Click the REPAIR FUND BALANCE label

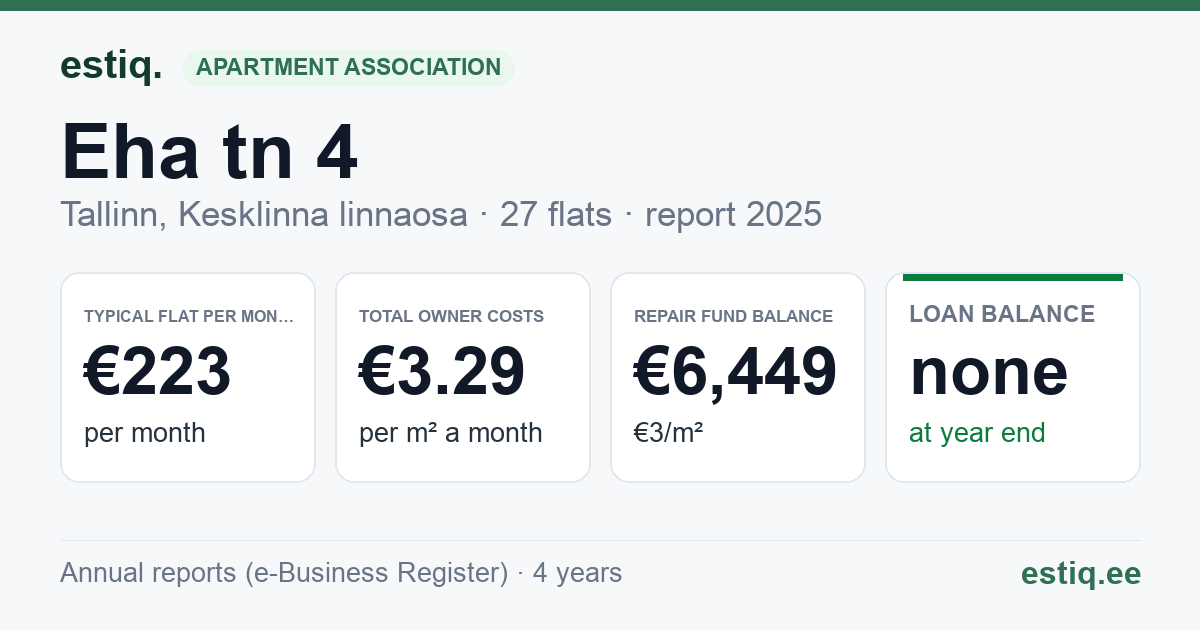(734, 316)
